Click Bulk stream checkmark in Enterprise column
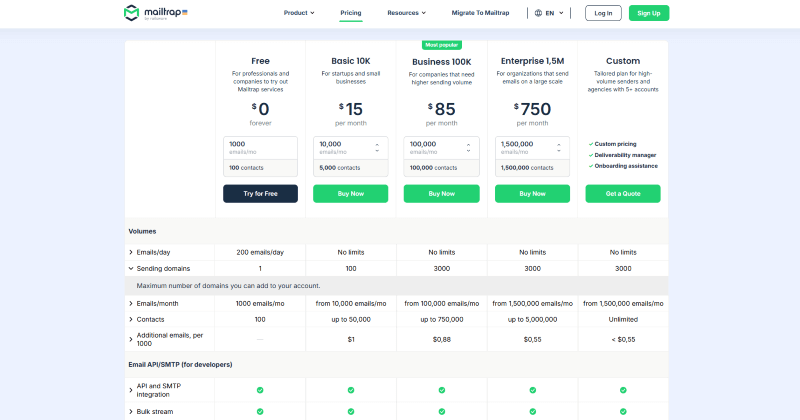This screenshot has height=420, width=800. [533, 411]
